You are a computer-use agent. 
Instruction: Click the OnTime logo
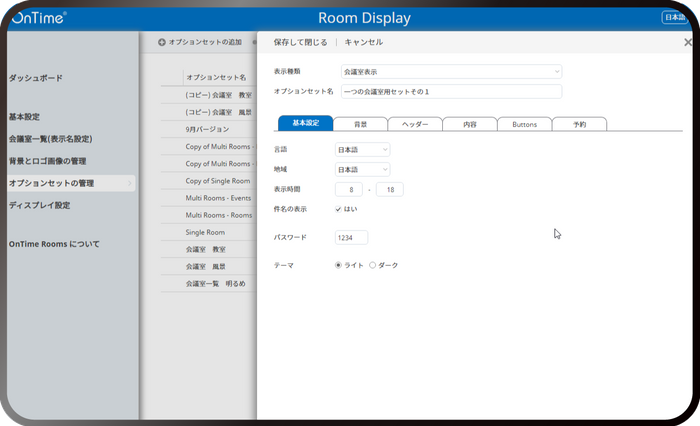39,18
